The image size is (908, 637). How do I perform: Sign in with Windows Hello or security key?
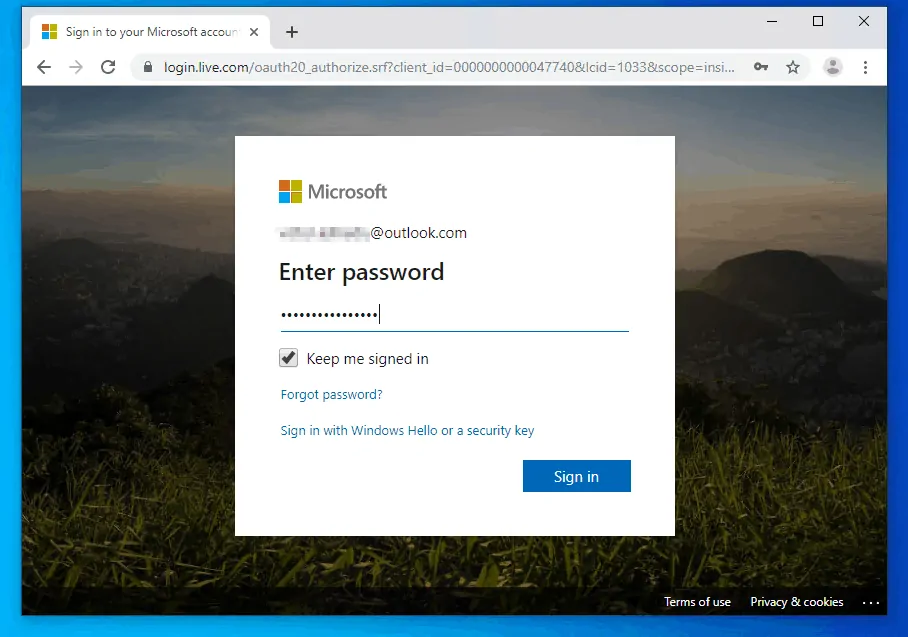[x=407, y=431]
